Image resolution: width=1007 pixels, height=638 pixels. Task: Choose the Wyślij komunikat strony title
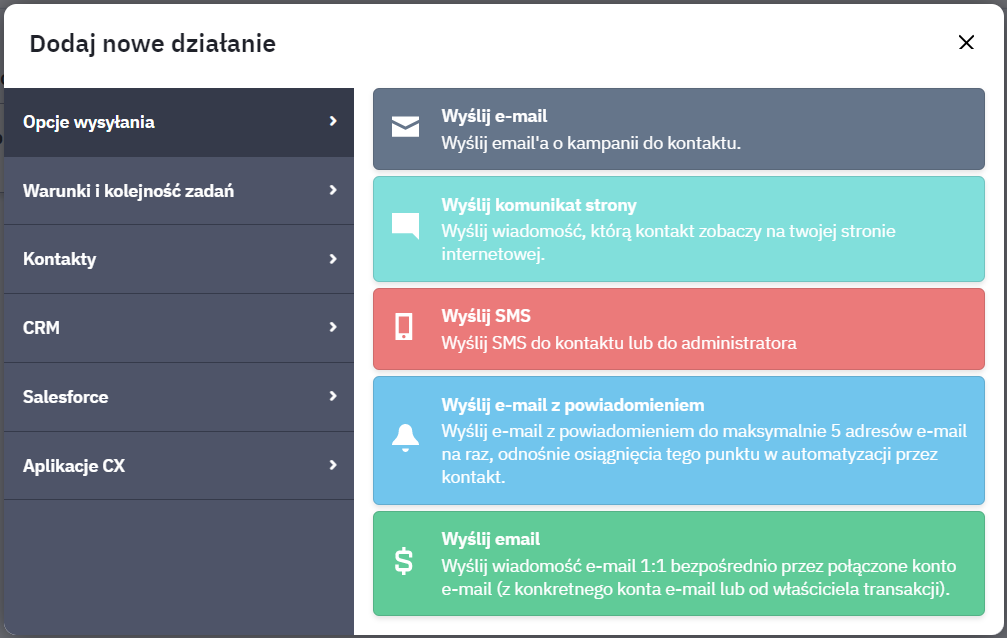coord(539,206)
